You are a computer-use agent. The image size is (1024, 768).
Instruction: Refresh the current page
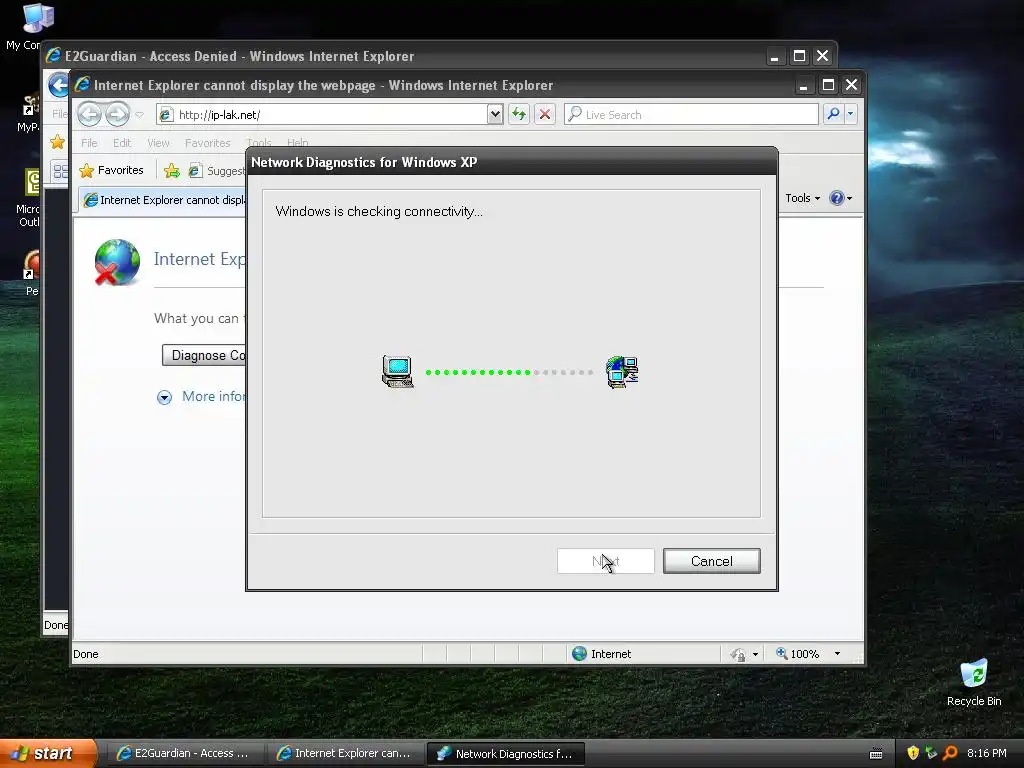pyautogui.click(x=519, y=114)
